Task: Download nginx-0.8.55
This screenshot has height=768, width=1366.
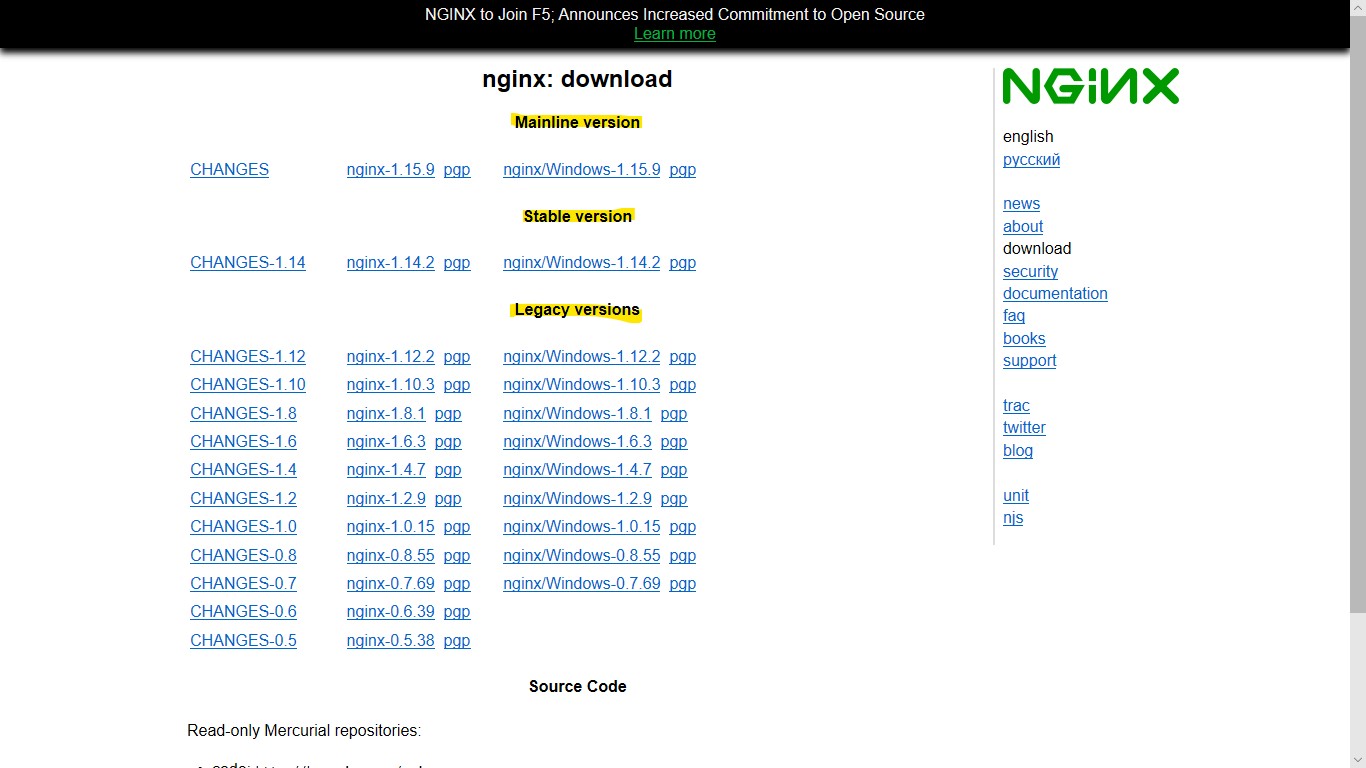Action: point(391,556)
